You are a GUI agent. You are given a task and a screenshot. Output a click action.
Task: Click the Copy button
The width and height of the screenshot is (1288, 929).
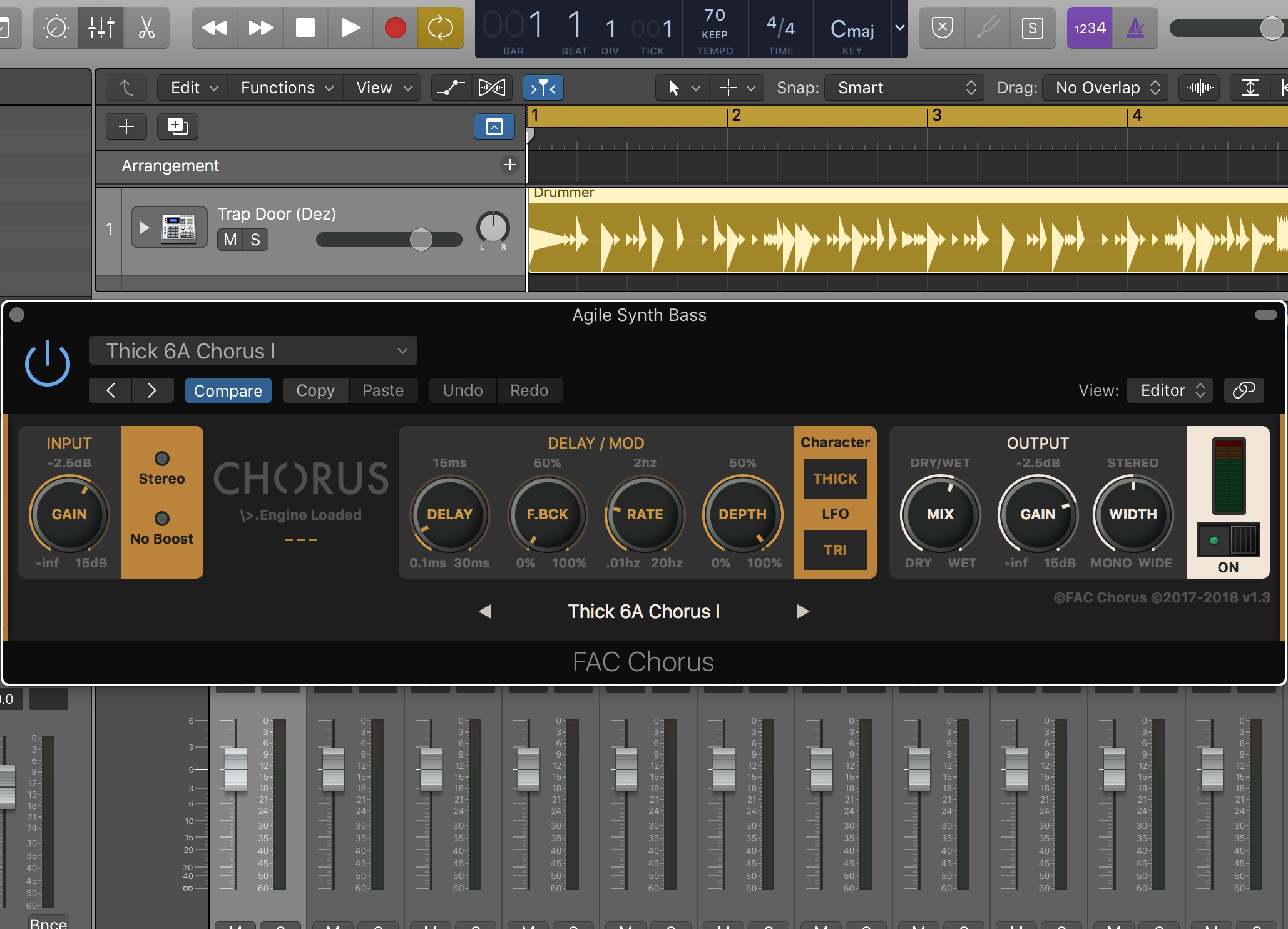point(315,390)
